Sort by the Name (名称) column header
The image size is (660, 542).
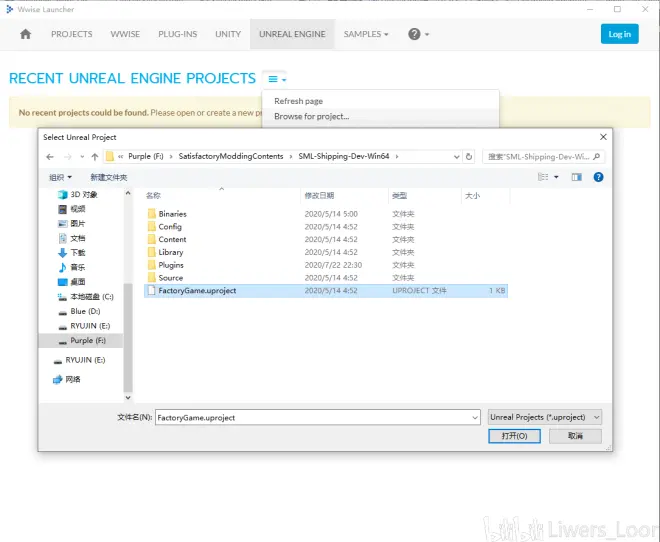coord(222,195)
